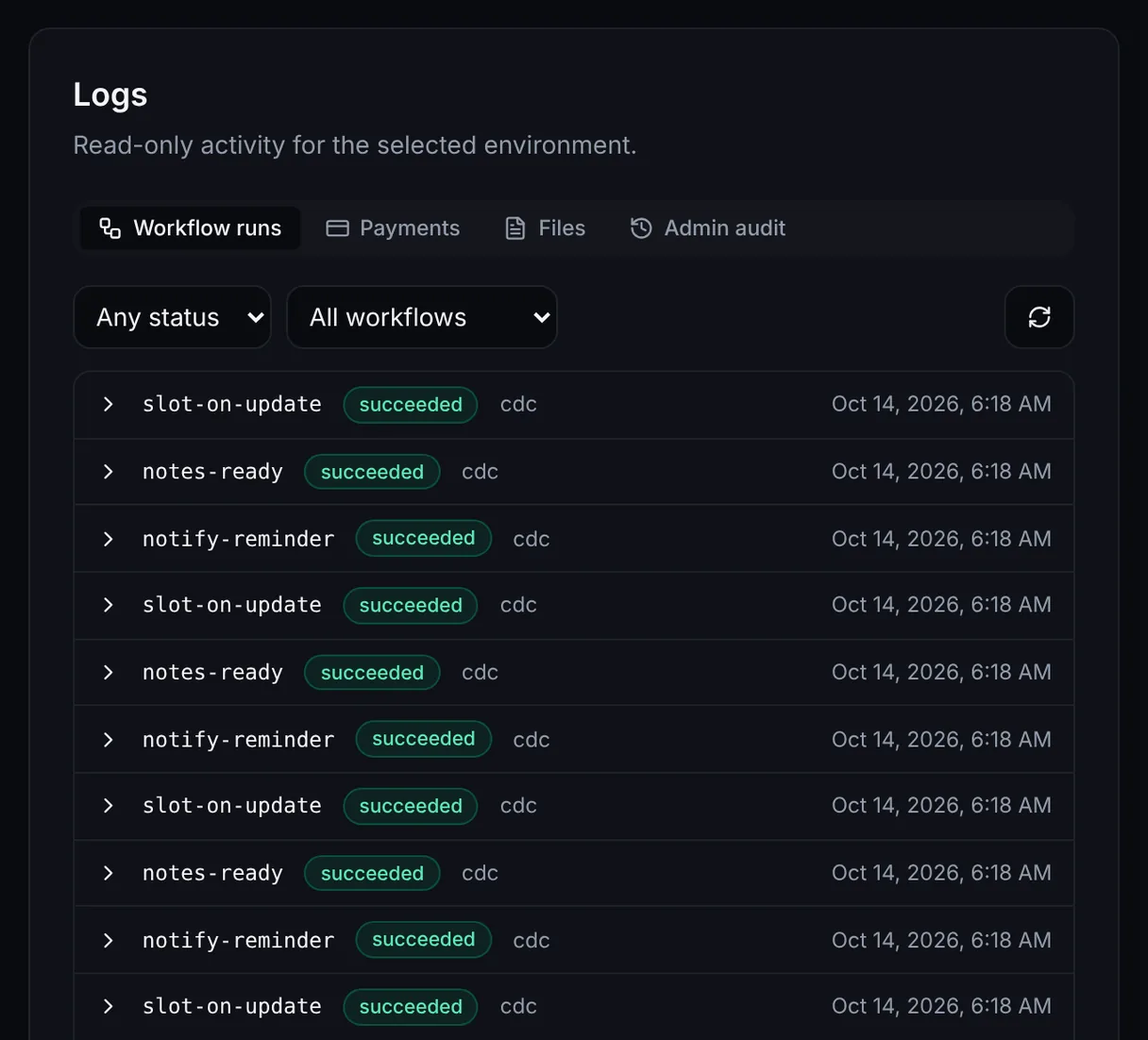Expand the first notify-reminder row chevron

[108, 539]
